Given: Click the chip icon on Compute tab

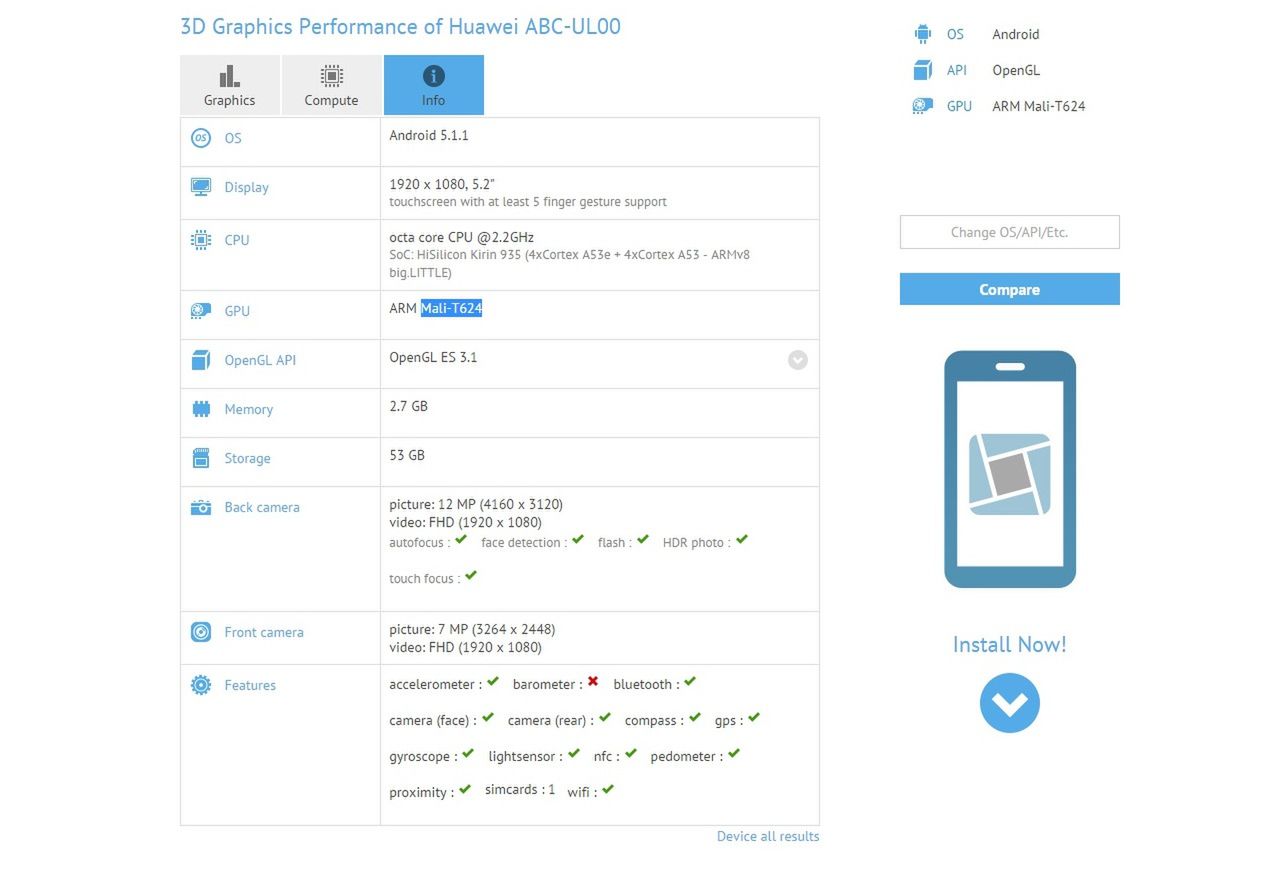Looking at the screenshot, I should tap(331, 76).
